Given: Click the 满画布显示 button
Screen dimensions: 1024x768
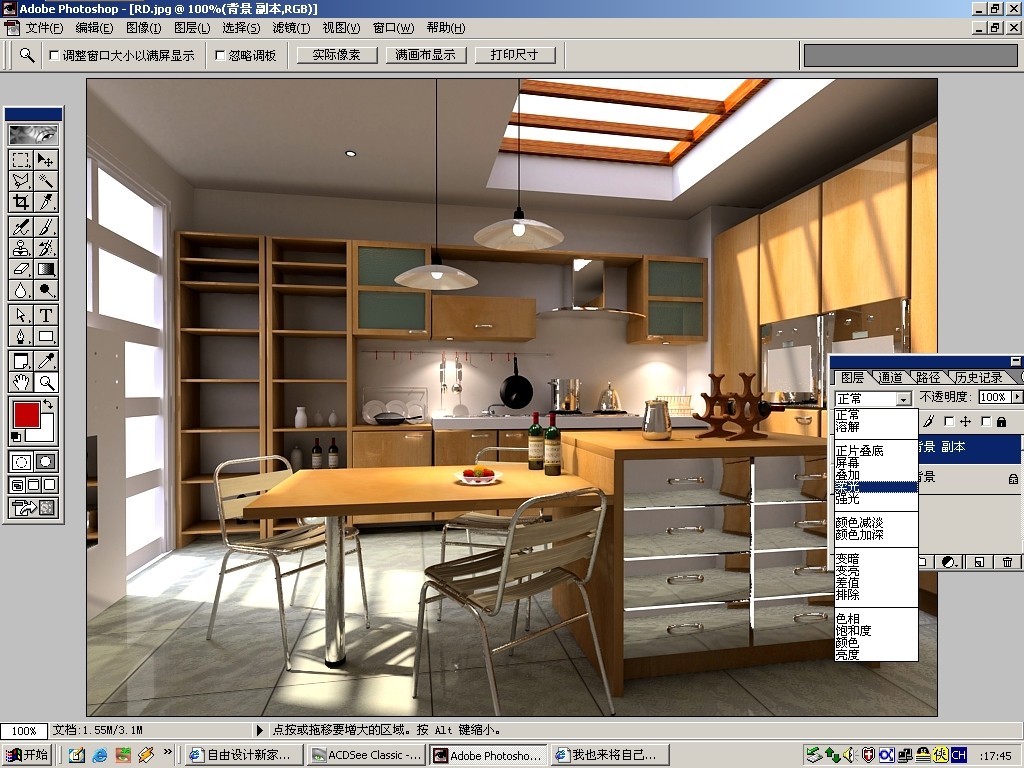Looking at the screenshot, I should coord(425,55).
